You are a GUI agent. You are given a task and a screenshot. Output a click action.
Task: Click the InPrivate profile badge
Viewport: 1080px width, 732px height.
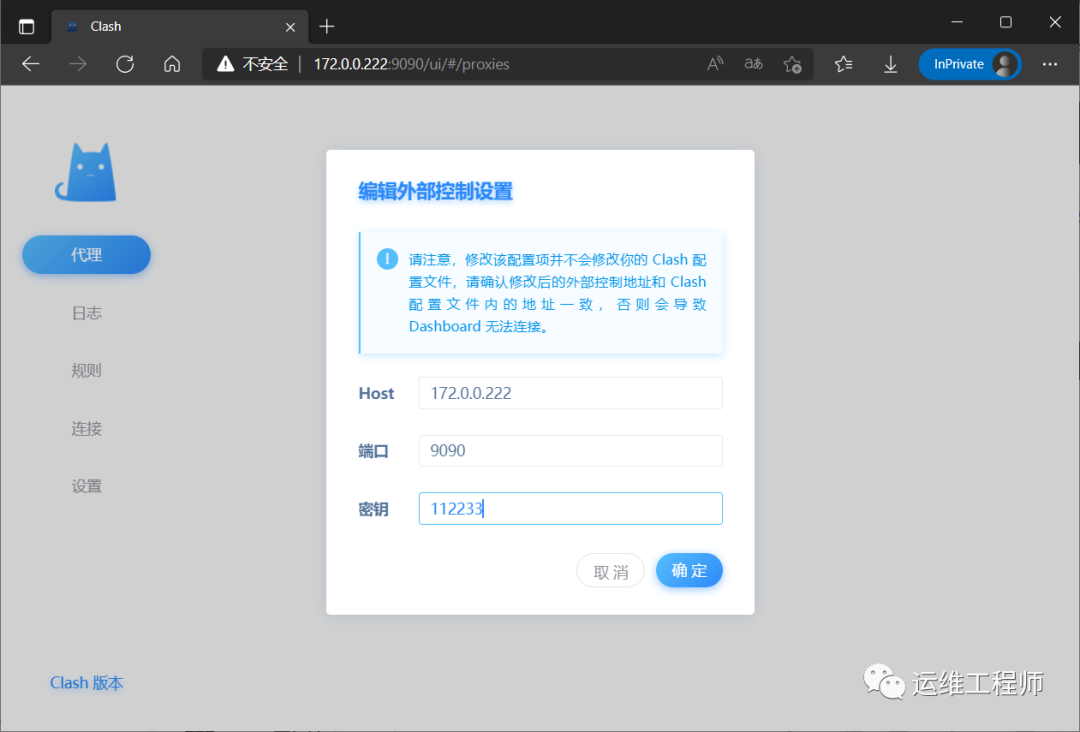968,63
